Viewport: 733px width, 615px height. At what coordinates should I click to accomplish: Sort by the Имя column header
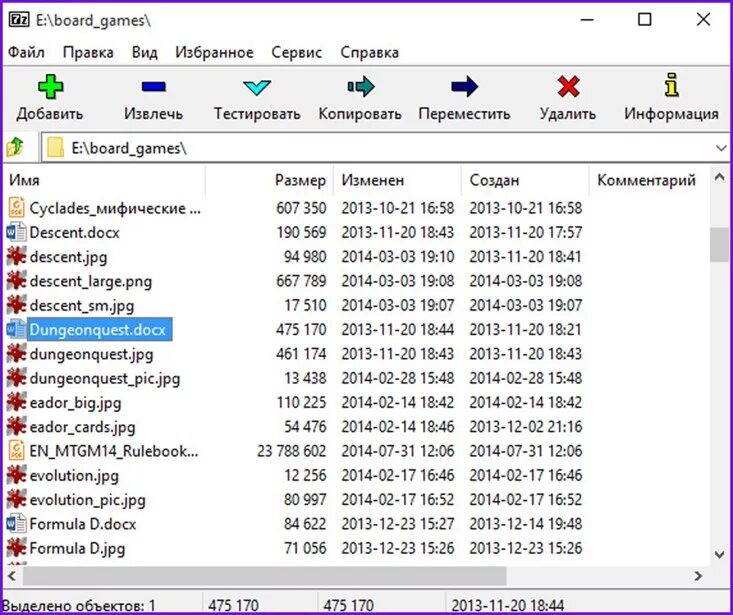[x=104, y=180]
